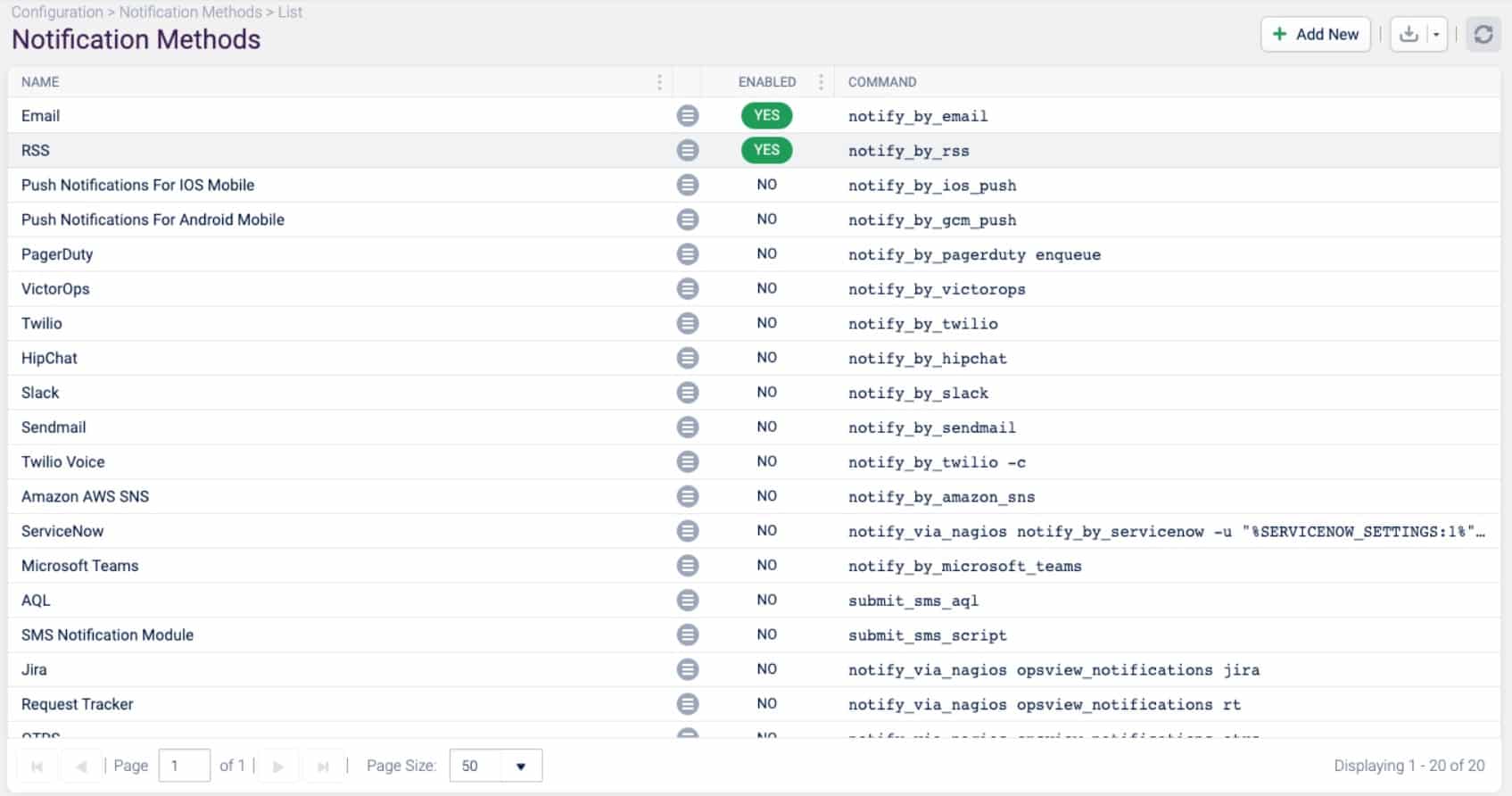Click the page number input field
The image size is (1512, 796).
click(184, 766)
